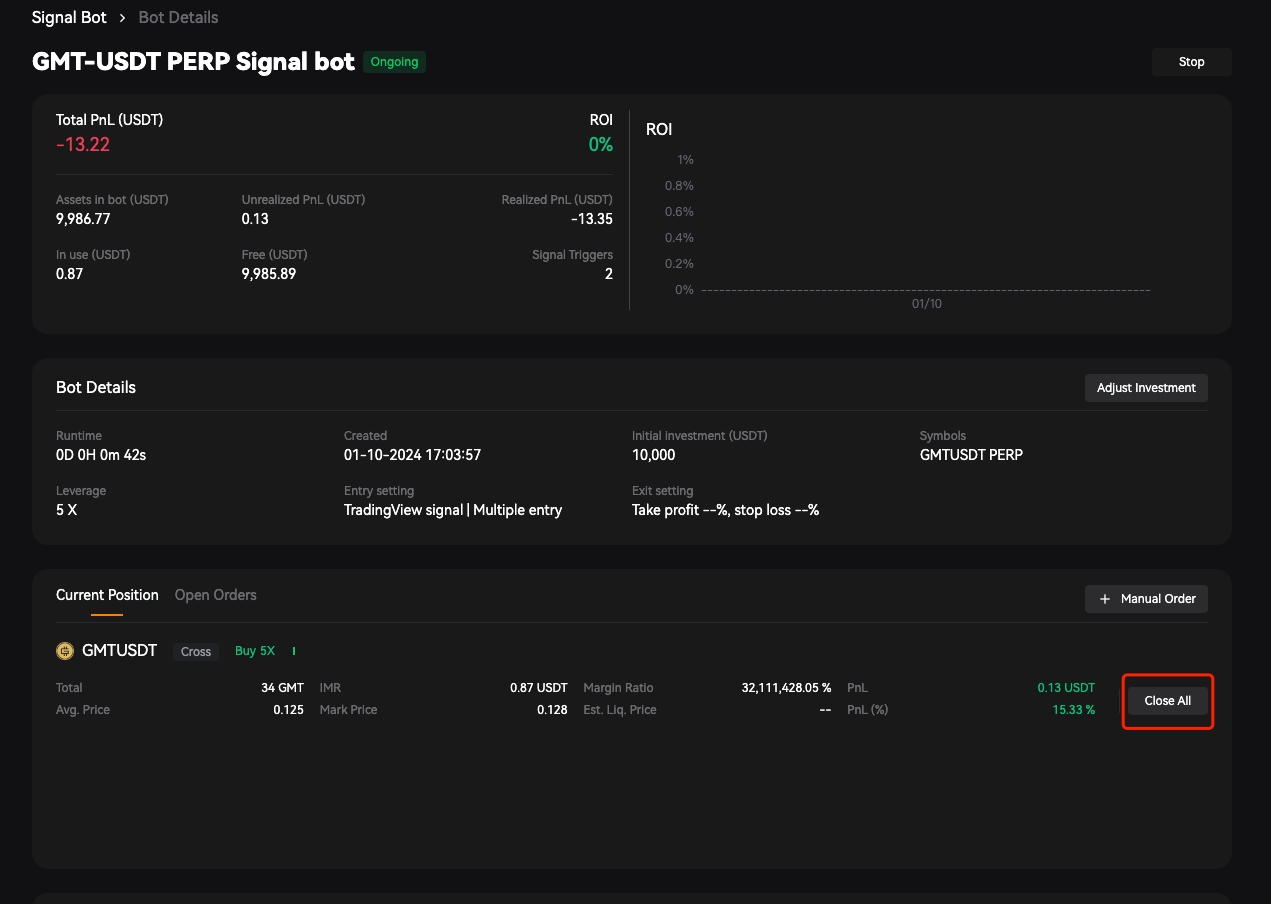
Task: Click the GMT coin icon
Action: 65,651
